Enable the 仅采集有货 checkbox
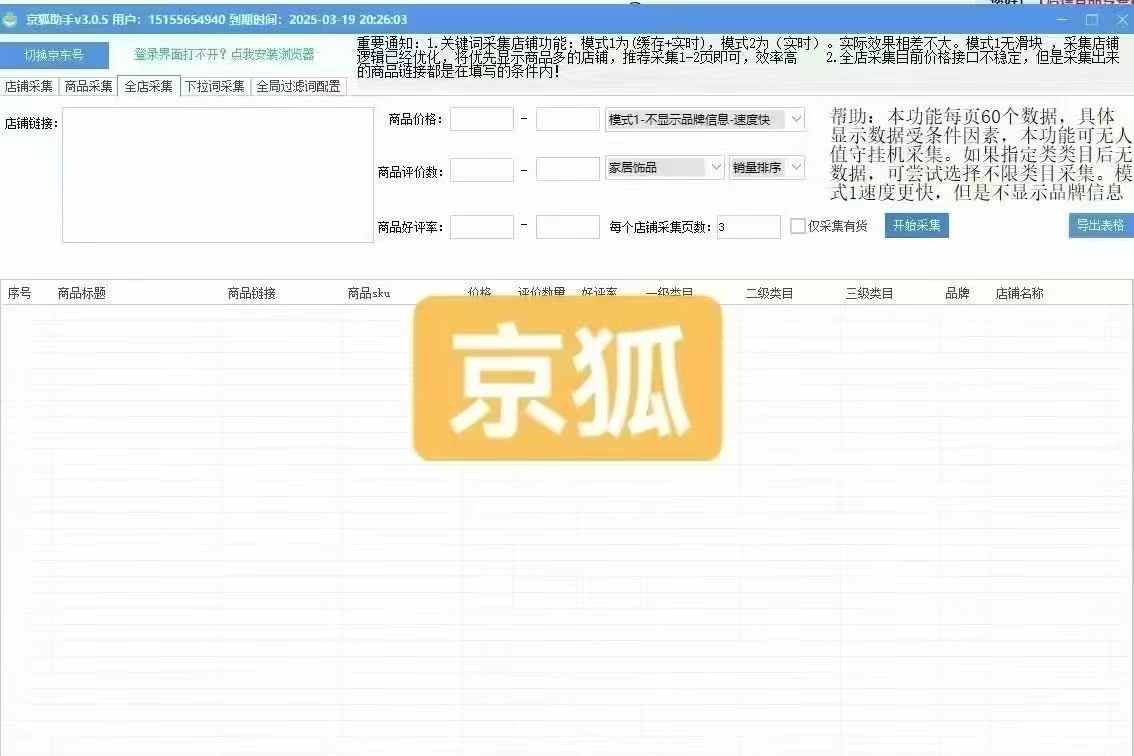The height and width of the screenshot is (756, 1134). tap(797, 226)
